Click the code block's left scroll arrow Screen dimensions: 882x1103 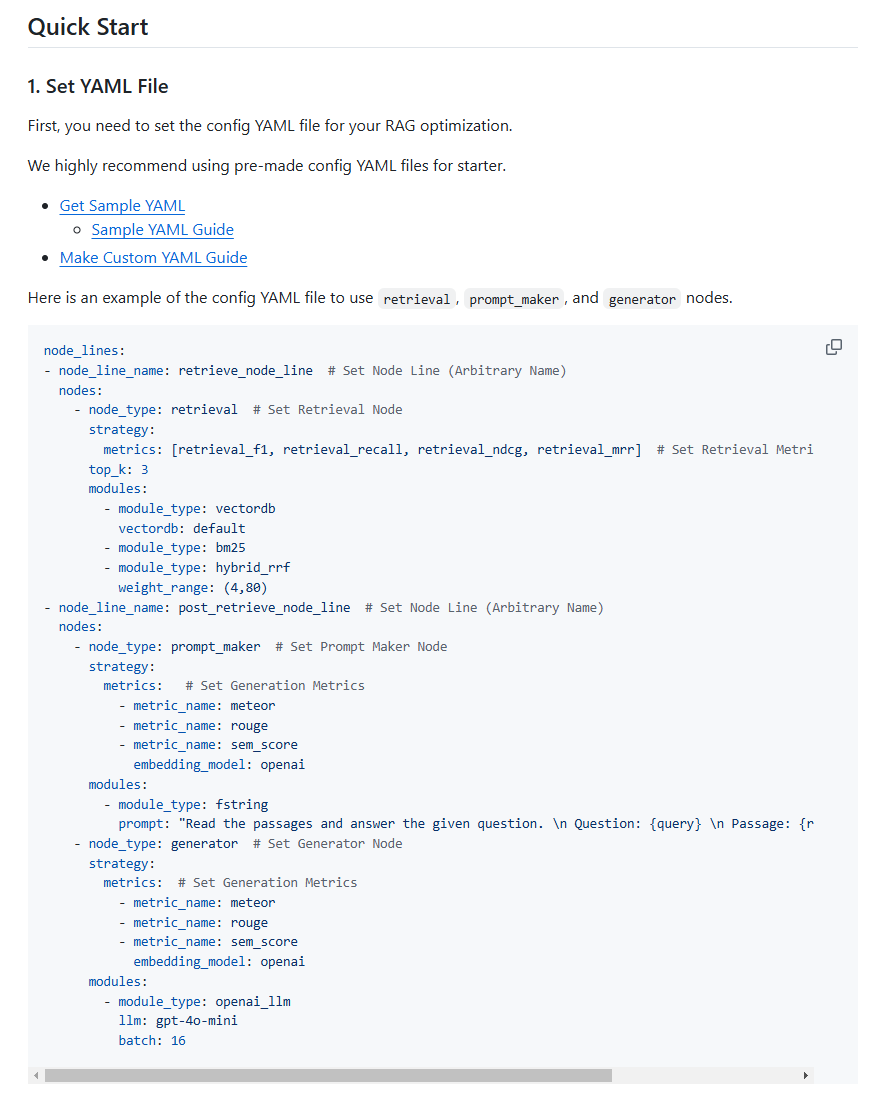tap(37, 1076)
